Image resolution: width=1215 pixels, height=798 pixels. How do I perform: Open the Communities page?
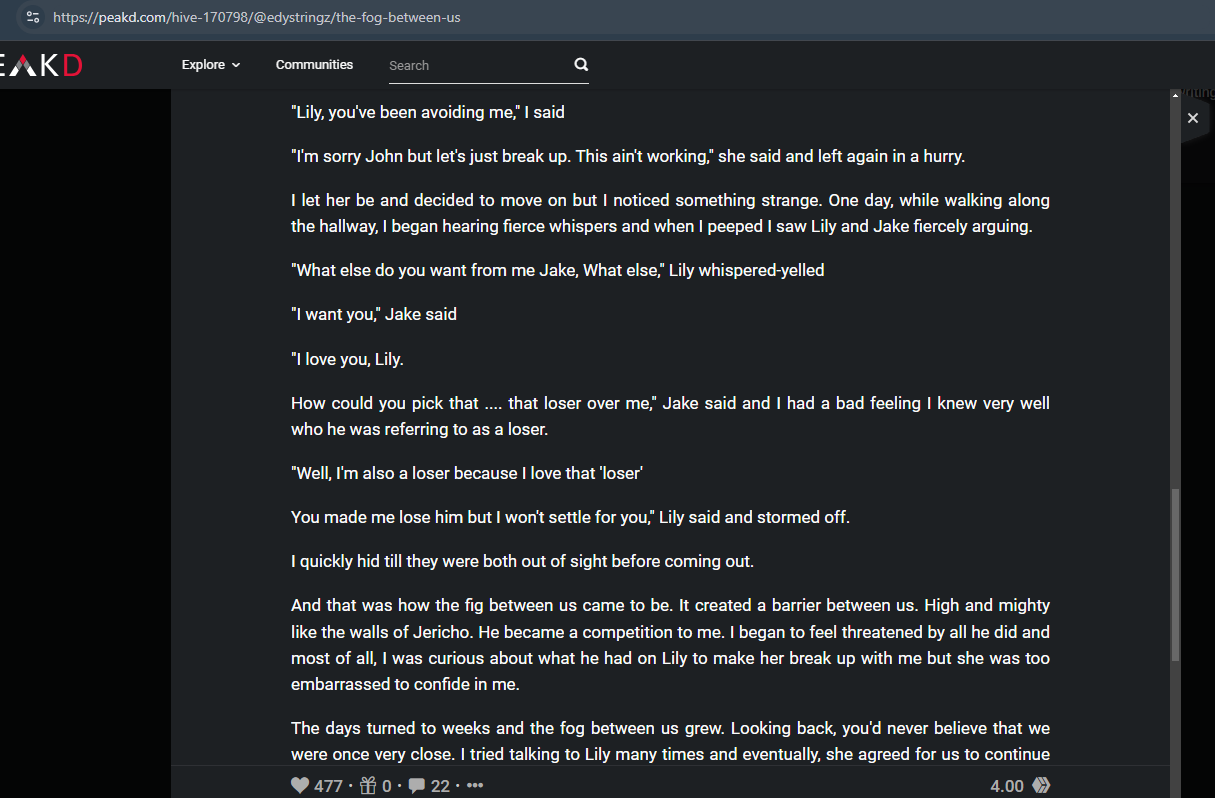(x=314, y=65)
